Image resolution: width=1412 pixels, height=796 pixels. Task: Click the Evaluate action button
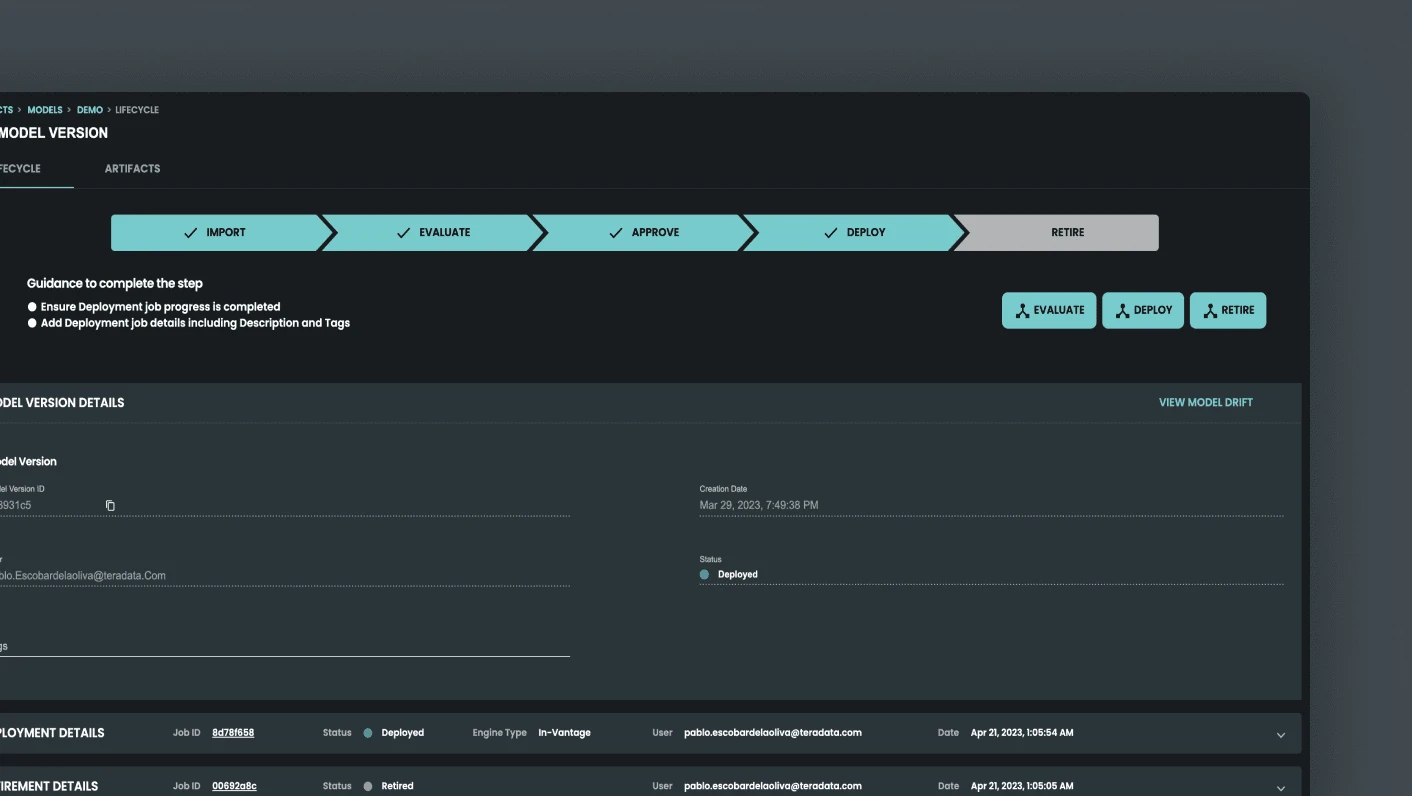click(x=1049, y=310)
